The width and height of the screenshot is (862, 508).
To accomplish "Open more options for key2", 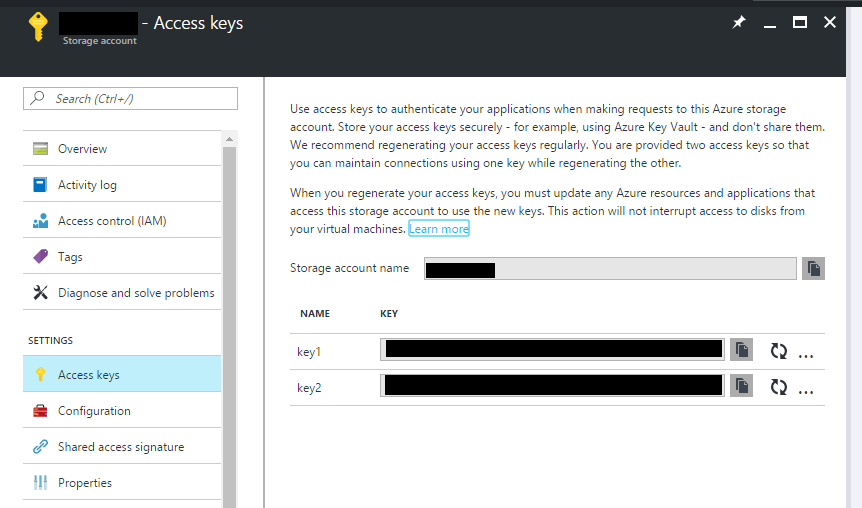I will (805, 392).
